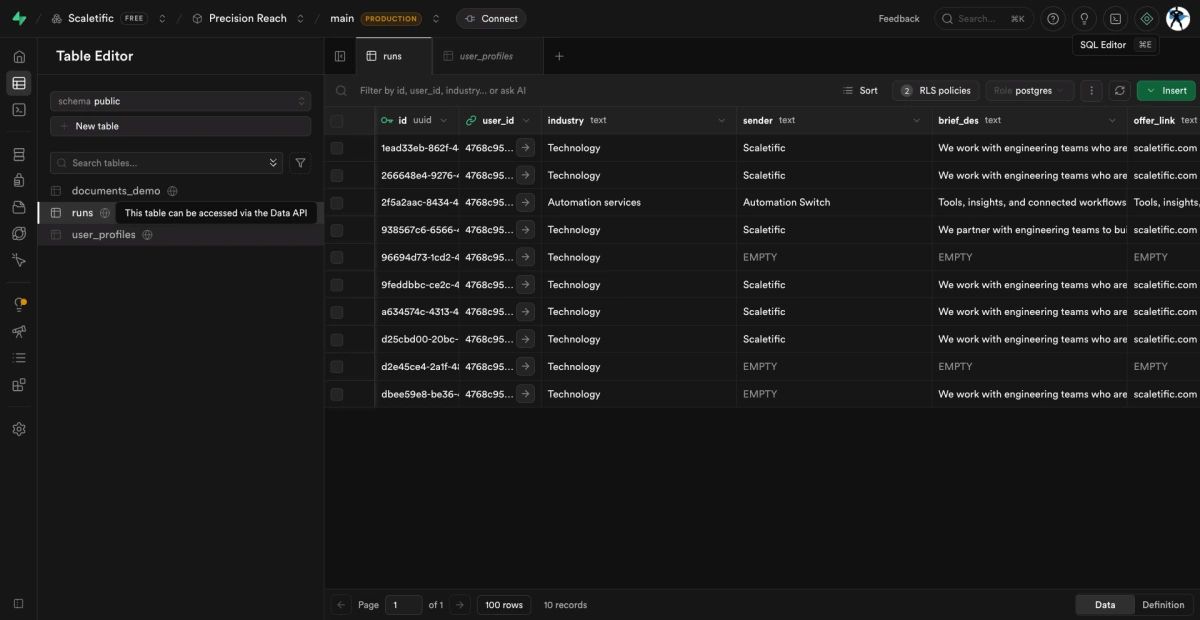Screen dimensions: 1200x620
Task: Open Authentication icon in sidebar
Action: (19, 181)
